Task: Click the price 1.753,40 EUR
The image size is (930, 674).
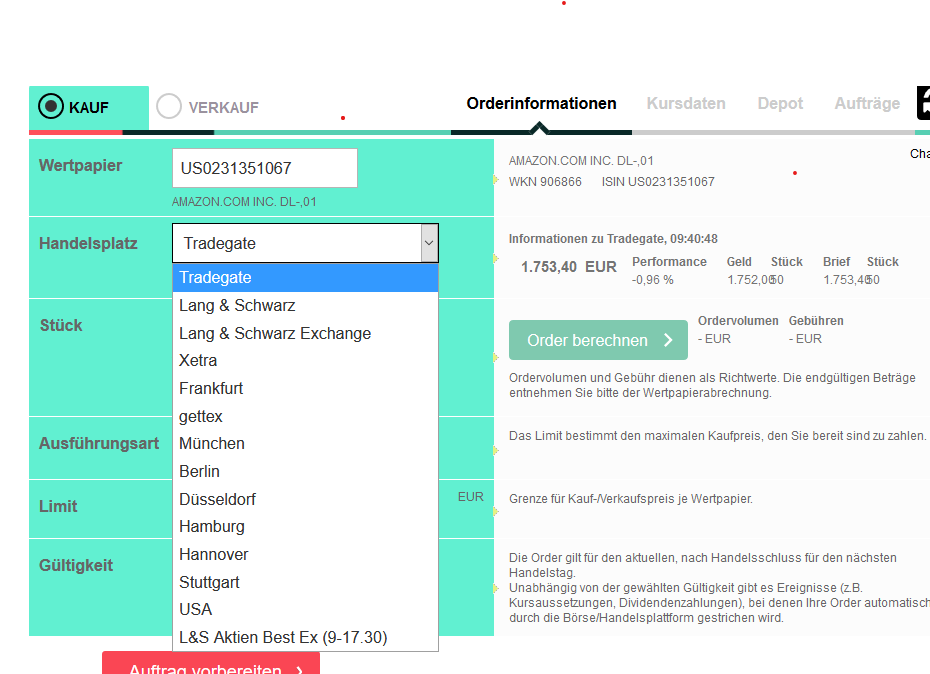Action: (568, 267)
